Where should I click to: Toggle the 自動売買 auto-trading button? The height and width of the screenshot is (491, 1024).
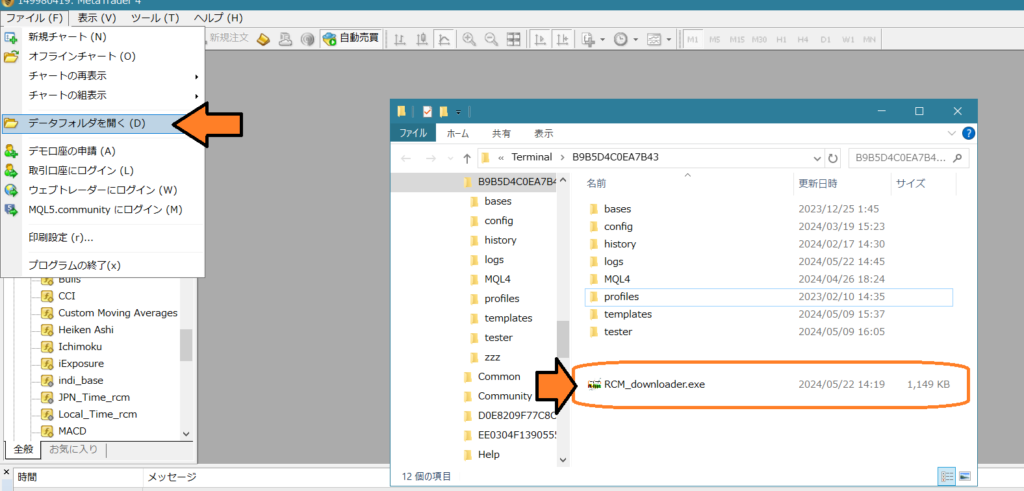click(x=353, y=39)
